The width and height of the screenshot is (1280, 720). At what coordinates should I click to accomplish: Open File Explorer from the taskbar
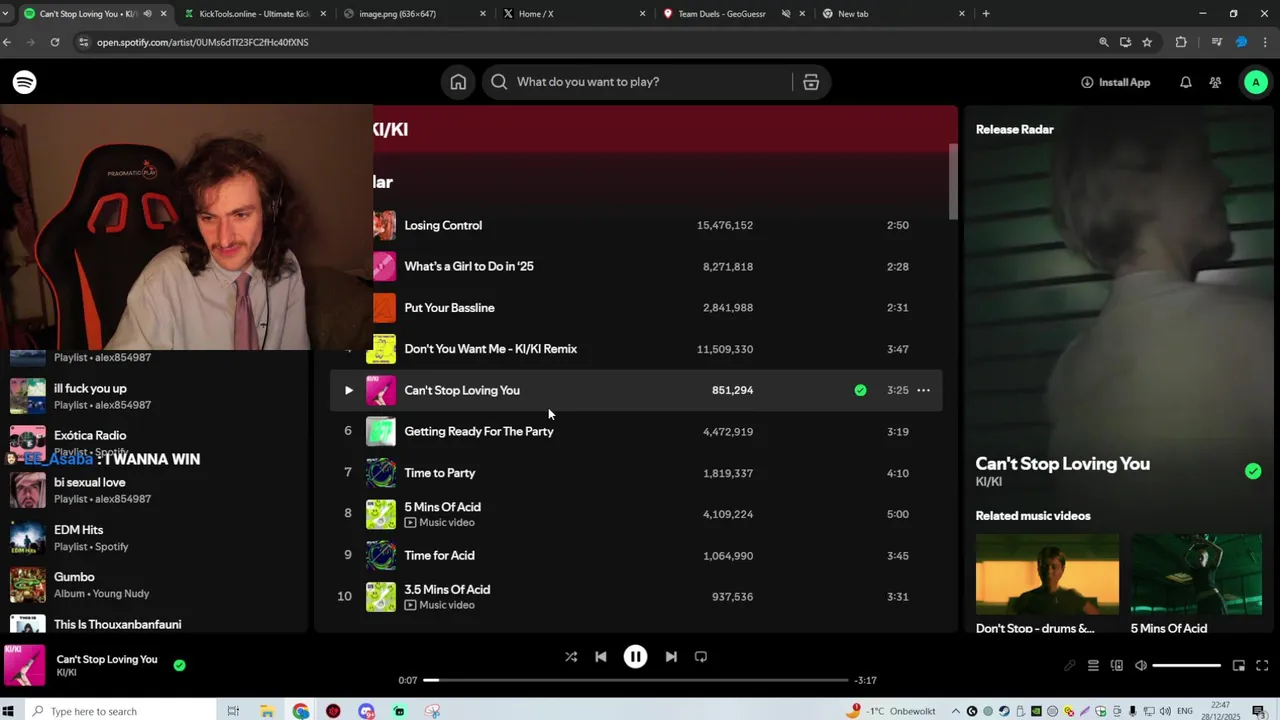coord(267,711)
